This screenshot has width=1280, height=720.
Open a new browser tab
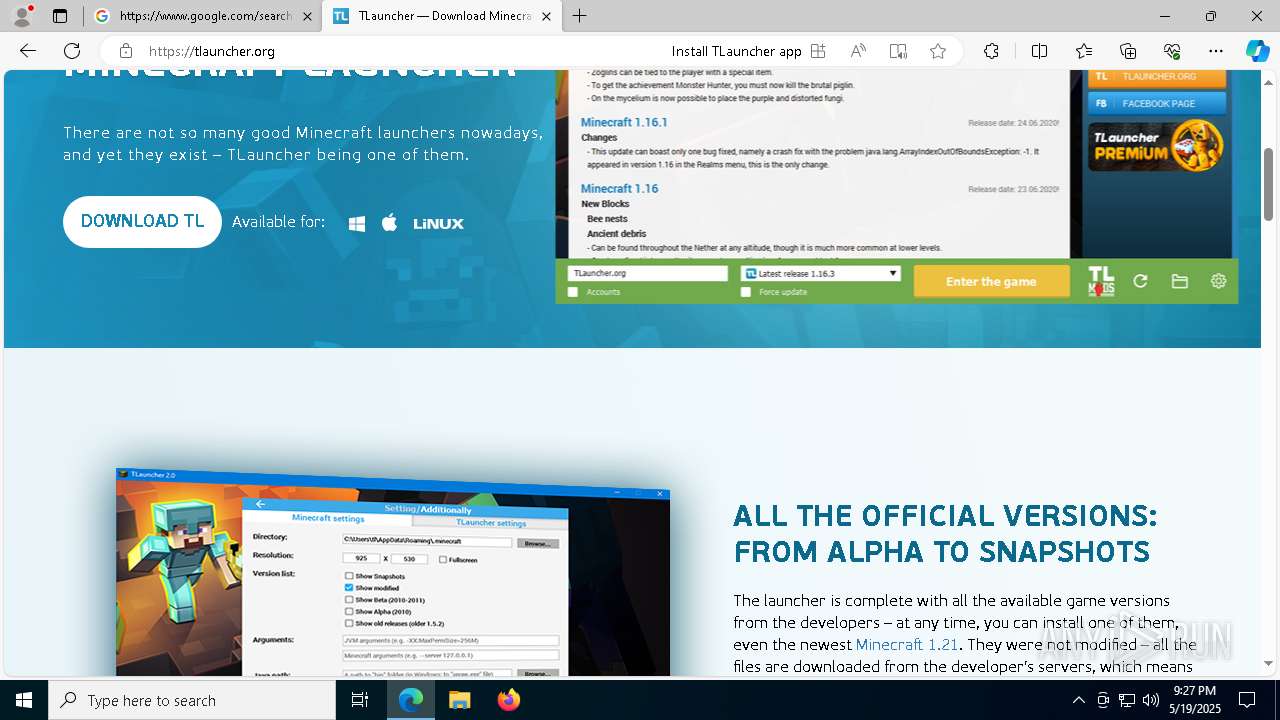tap(580, 16)
